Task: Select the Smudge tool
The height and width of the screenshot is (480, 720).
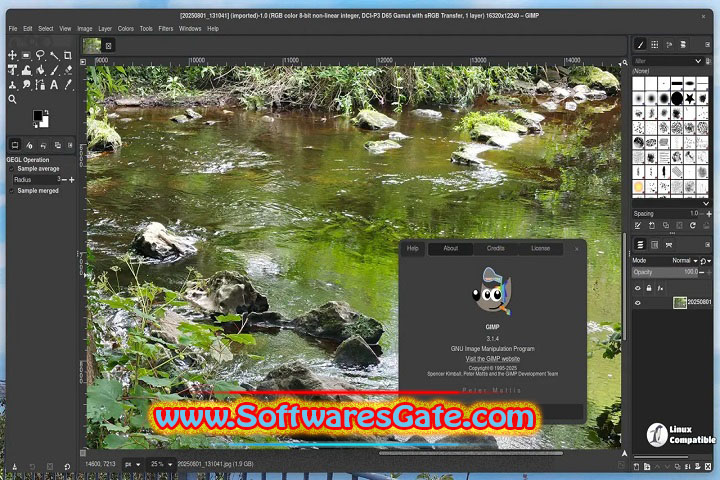Action: coord(26,85)
